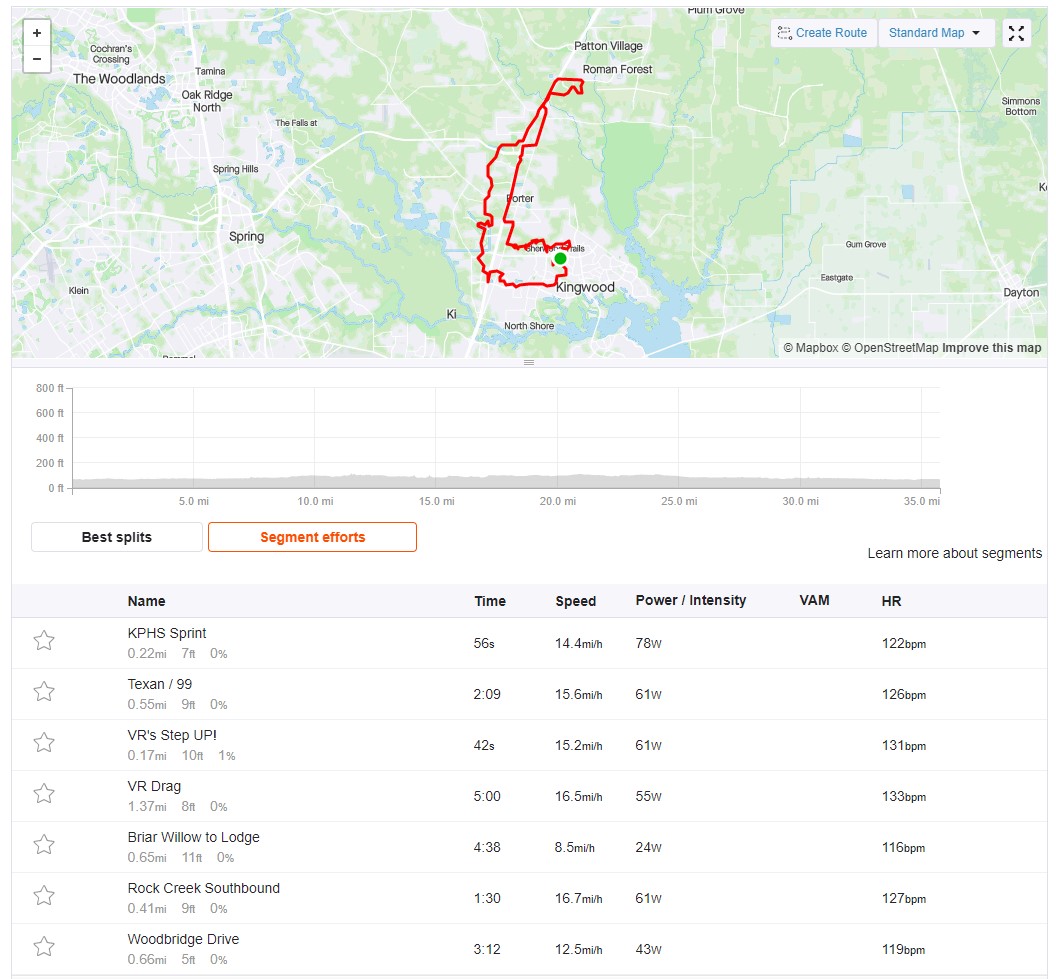This screenshot has width=1056, height=979.
Task: Click the elevation chart at 20.0 mi
Action: pos(558,481)
